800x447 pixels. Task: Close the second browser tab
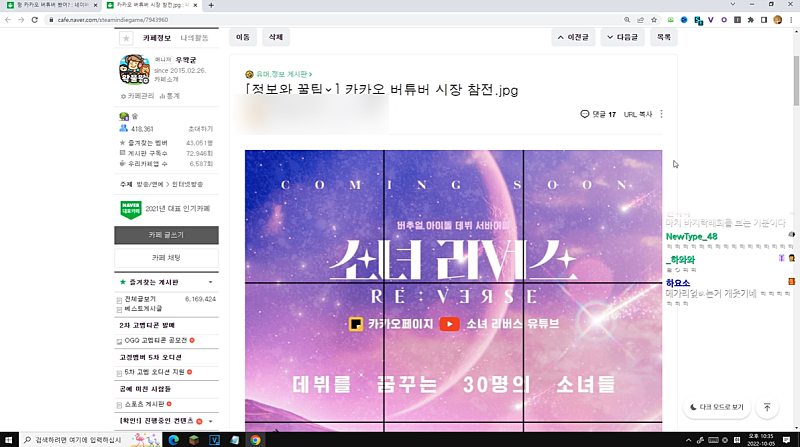(195, 5)
